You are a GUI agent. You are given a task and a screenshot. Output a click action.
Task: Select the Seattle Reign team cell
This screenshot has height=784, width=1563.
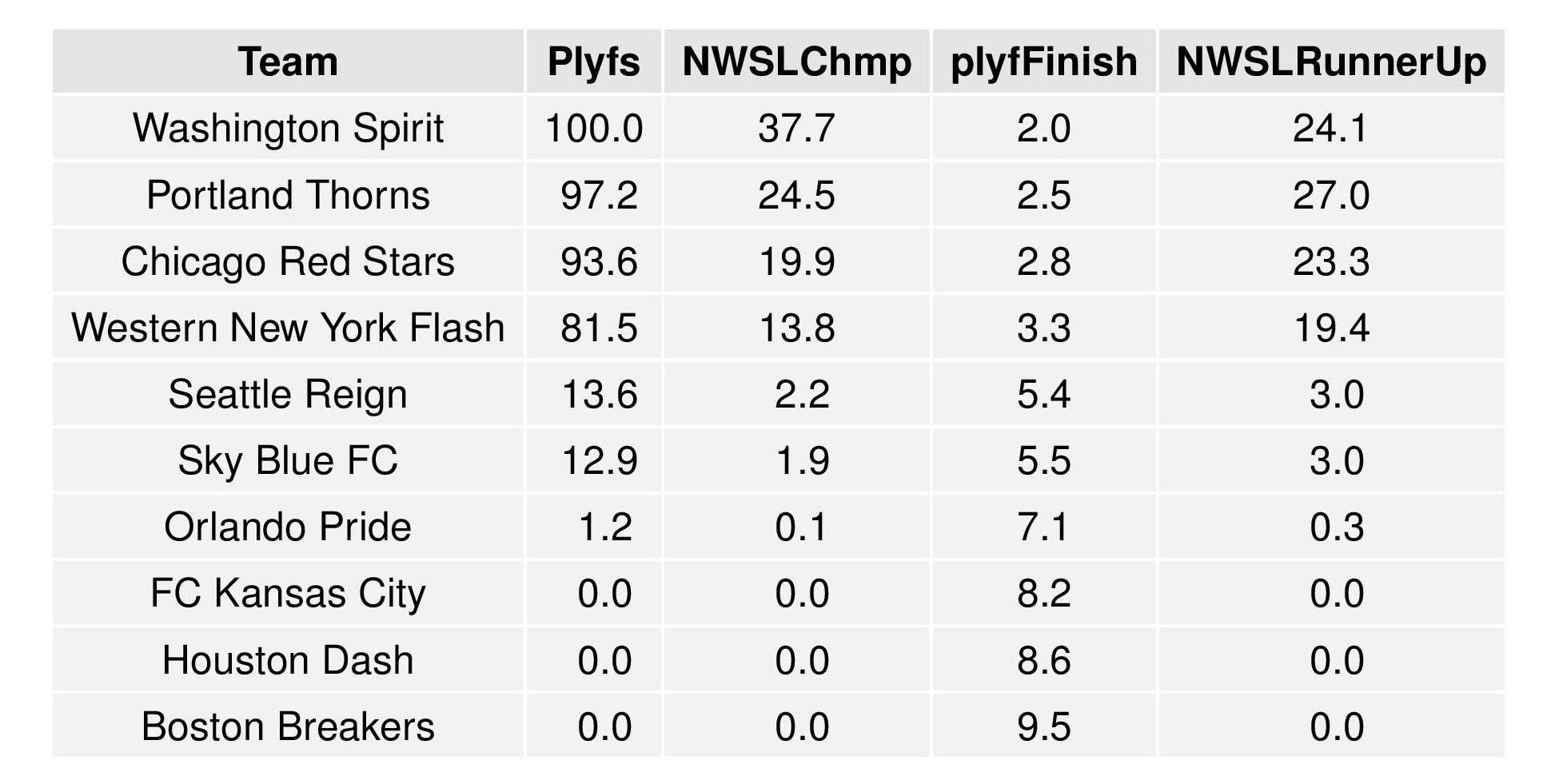tap(288, 394)
